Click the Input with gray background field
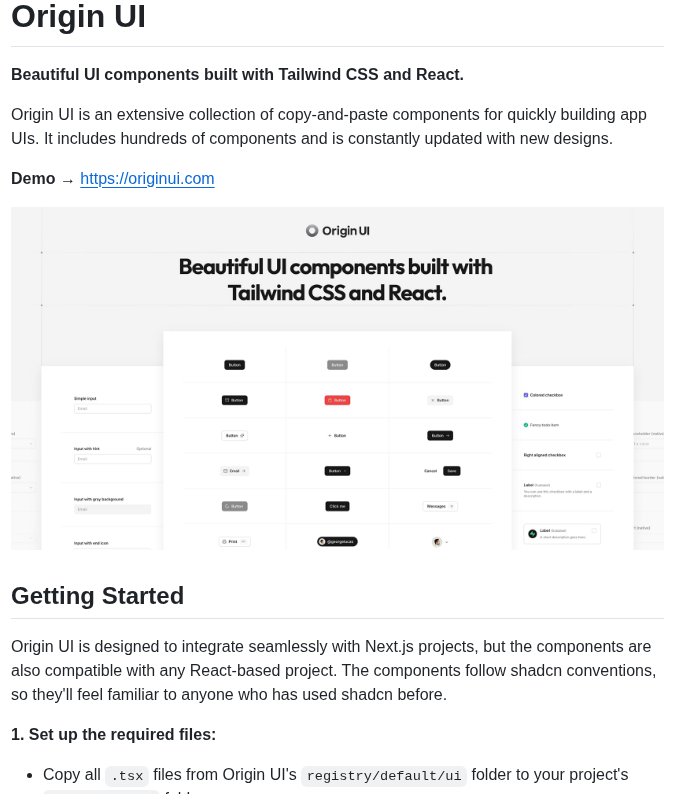This screenshot has height=794, width=673. pos(112,509)
